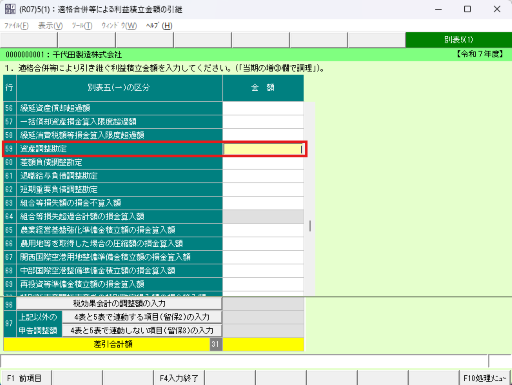Open 4表と5表で連動しない項目(留保3)の入力
This screenshot has height=385, width=512.
(142, 331)
